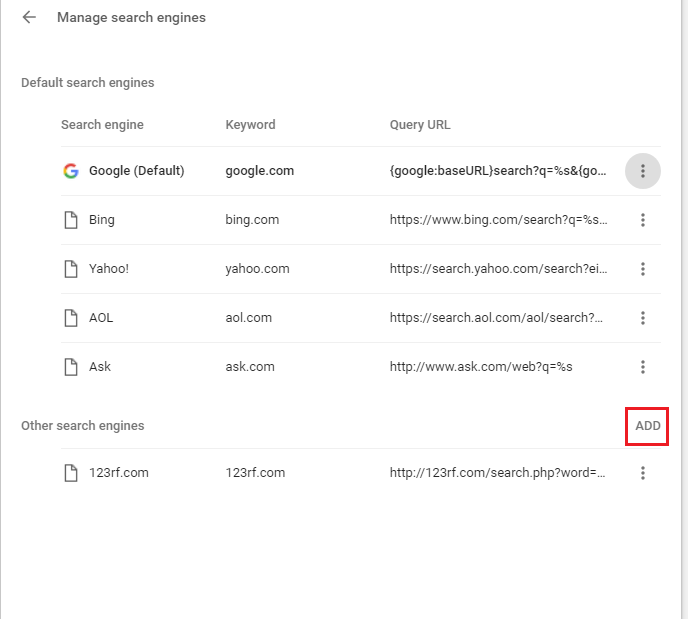Click the page icon beside 123rf.com name
Viewport: 688px width, 619px height.
[x=71, y=473]
